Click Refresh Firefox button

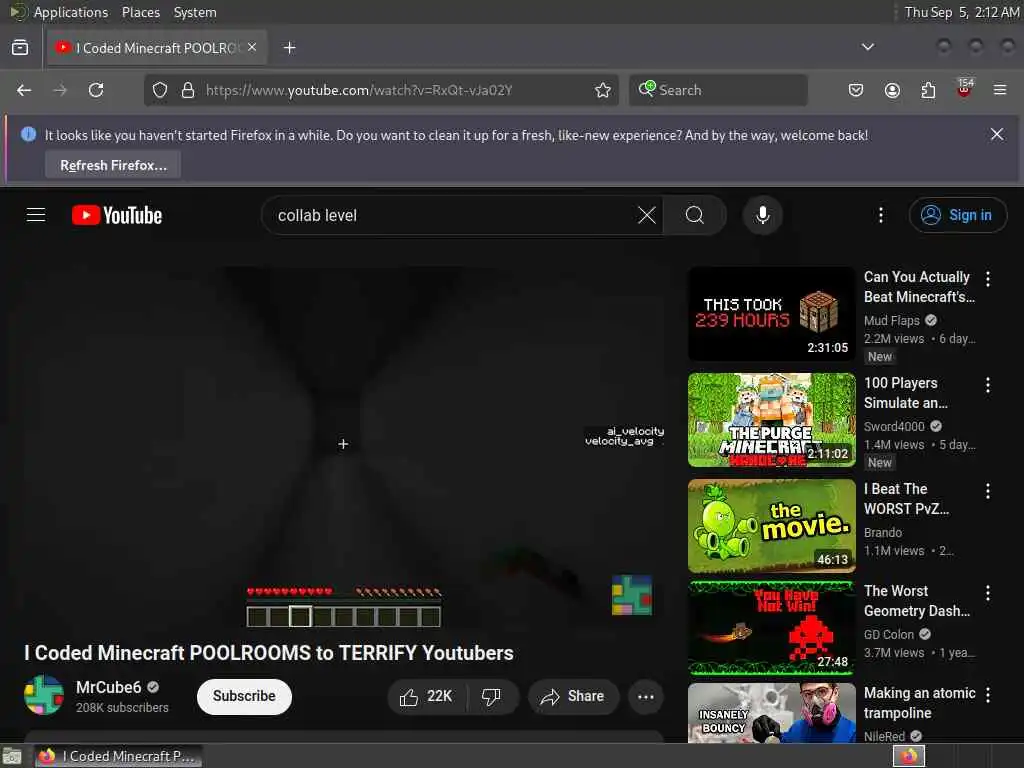(x=113, y=165)
